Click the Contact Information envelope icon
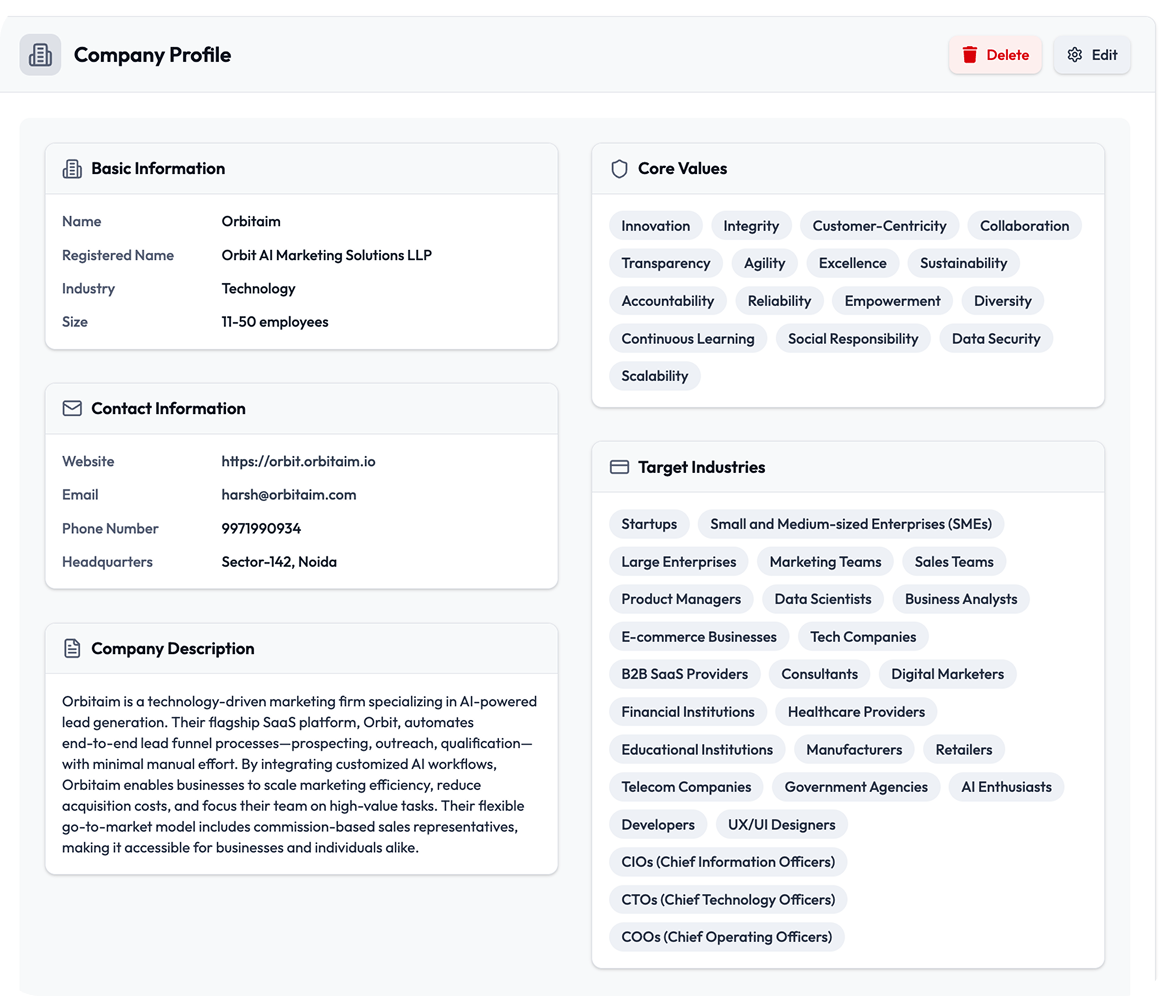Image resolution: width=1164 pixels, height=996 pixels. coord(72,409)
